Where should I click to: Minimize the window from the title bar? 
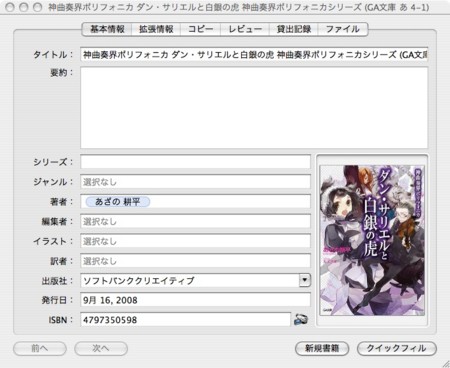coord(24,7)
